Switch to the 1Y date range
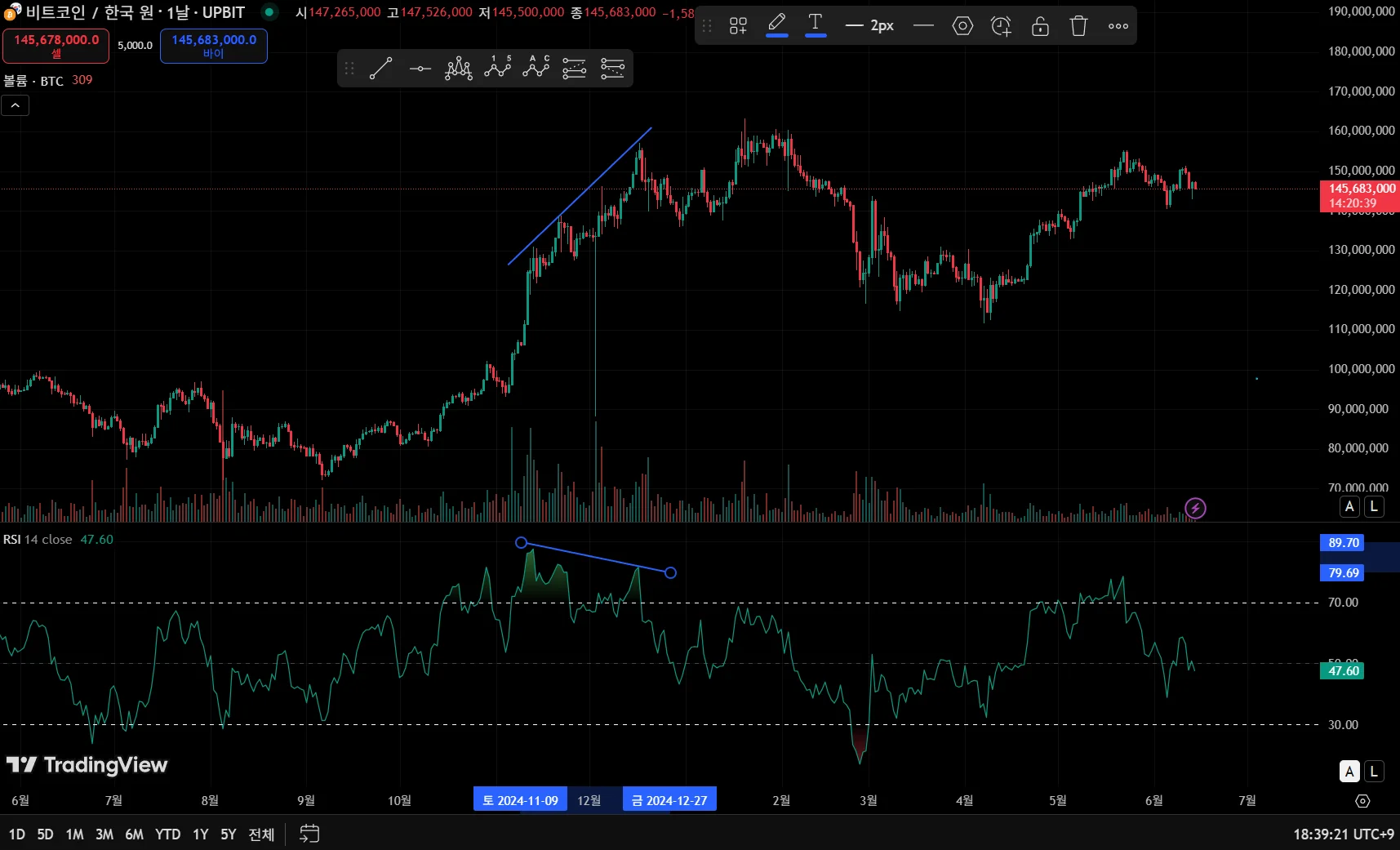This screenshot has width=1400, height=850. click(x=200, y=834)
